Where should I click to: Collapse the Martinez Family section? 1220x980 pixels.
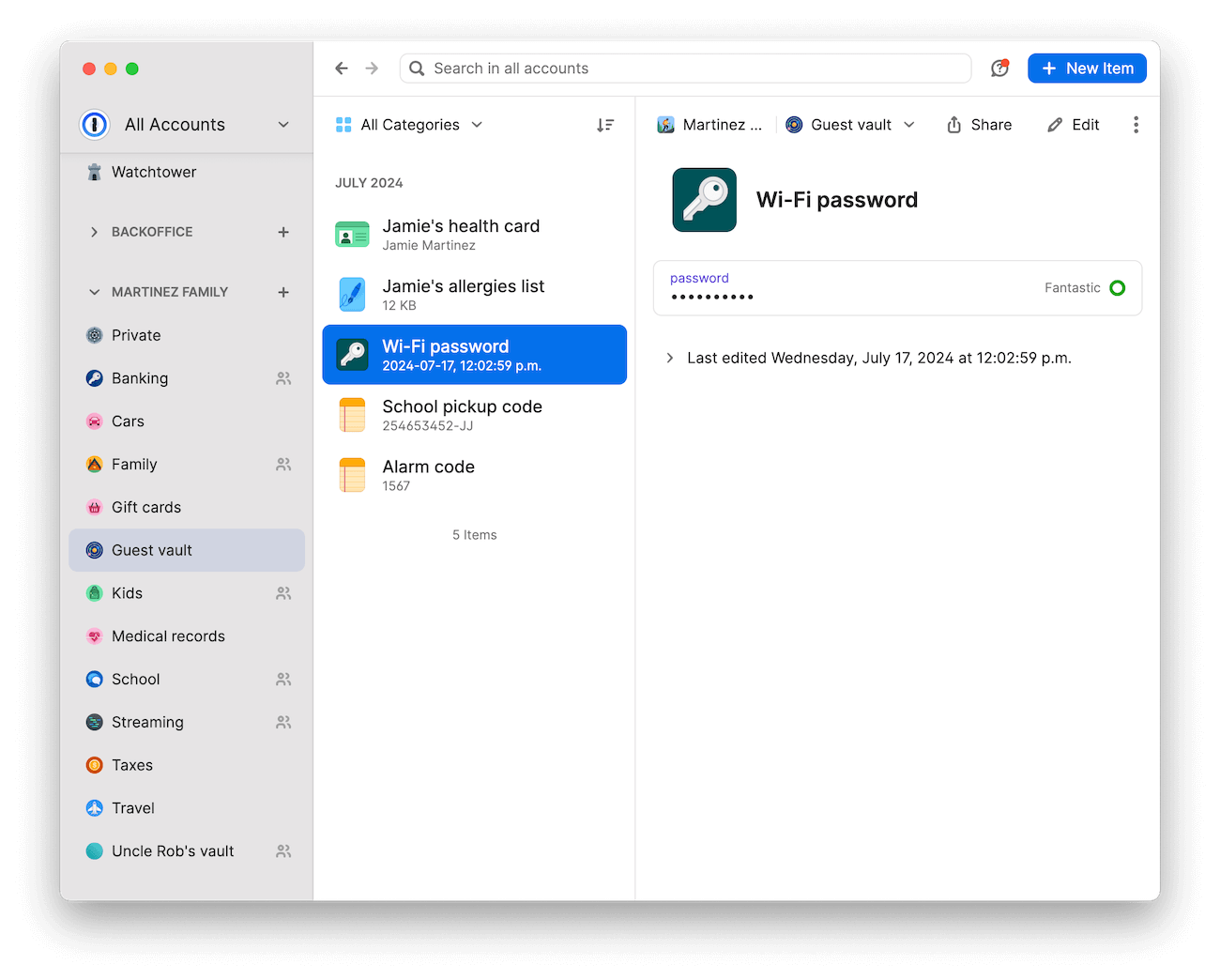coord(94,292)
